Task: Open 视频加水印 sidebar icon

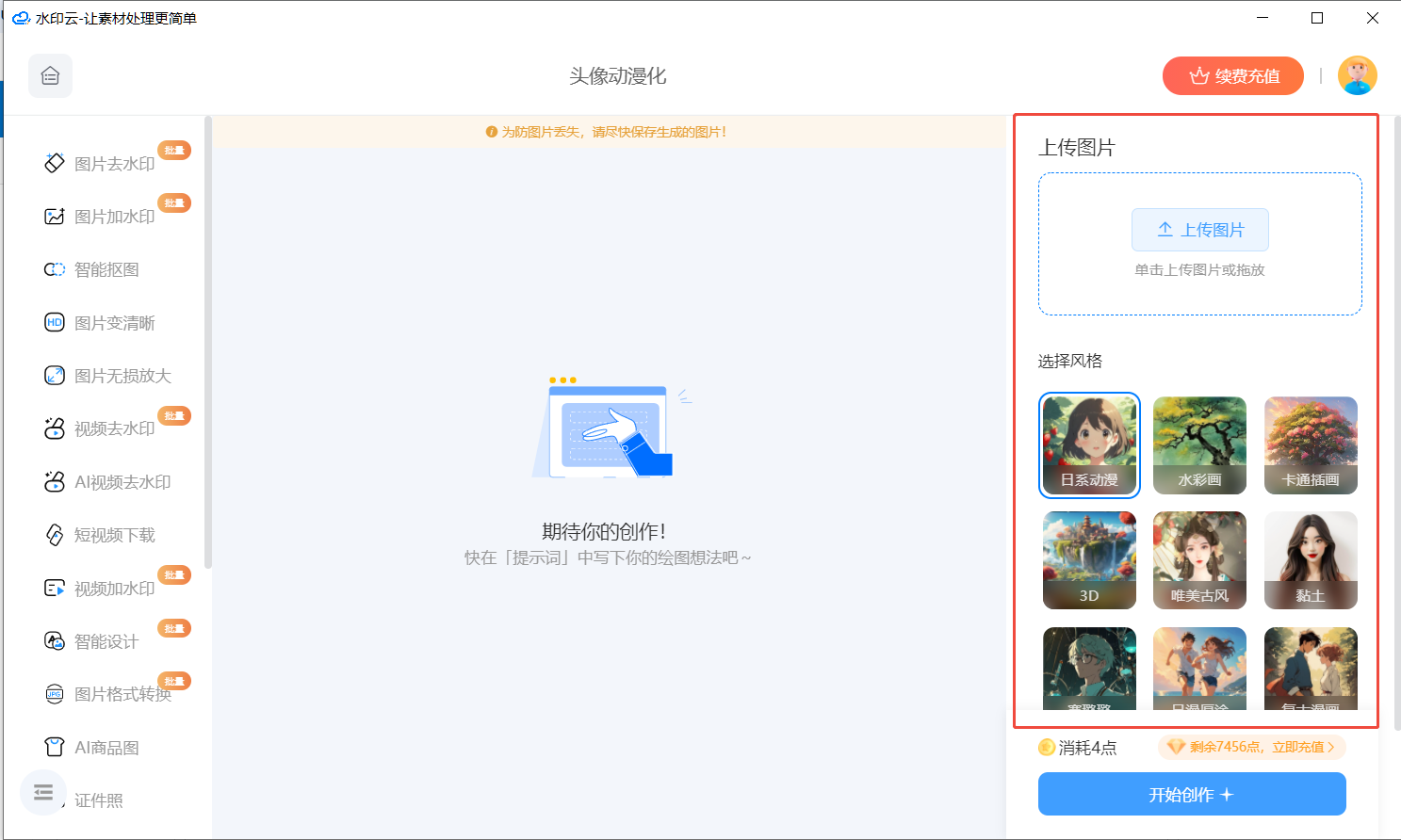Action: click(x=55, y=588)
